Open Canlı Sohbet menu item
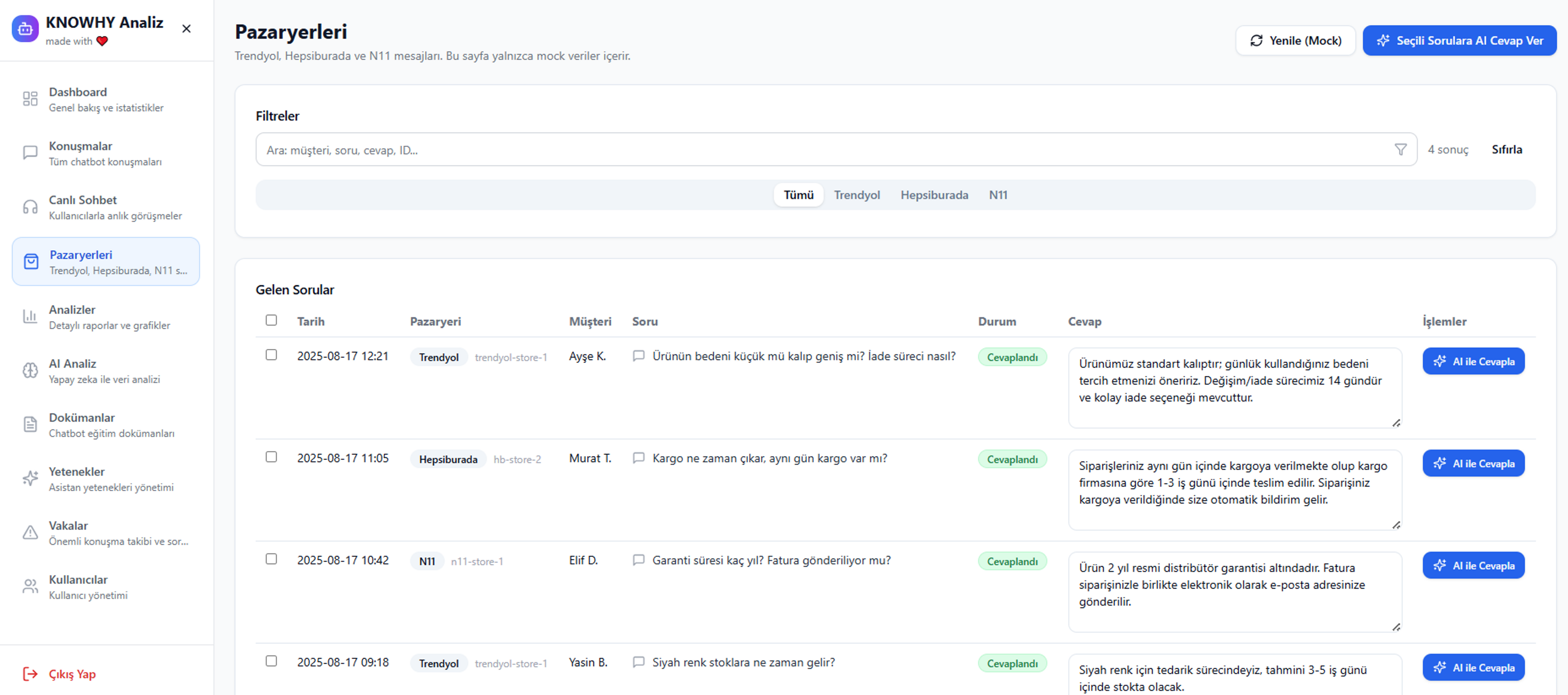The width and height of the screenshot is (1568, 695). pyautogui.click(x=106, y=207)
